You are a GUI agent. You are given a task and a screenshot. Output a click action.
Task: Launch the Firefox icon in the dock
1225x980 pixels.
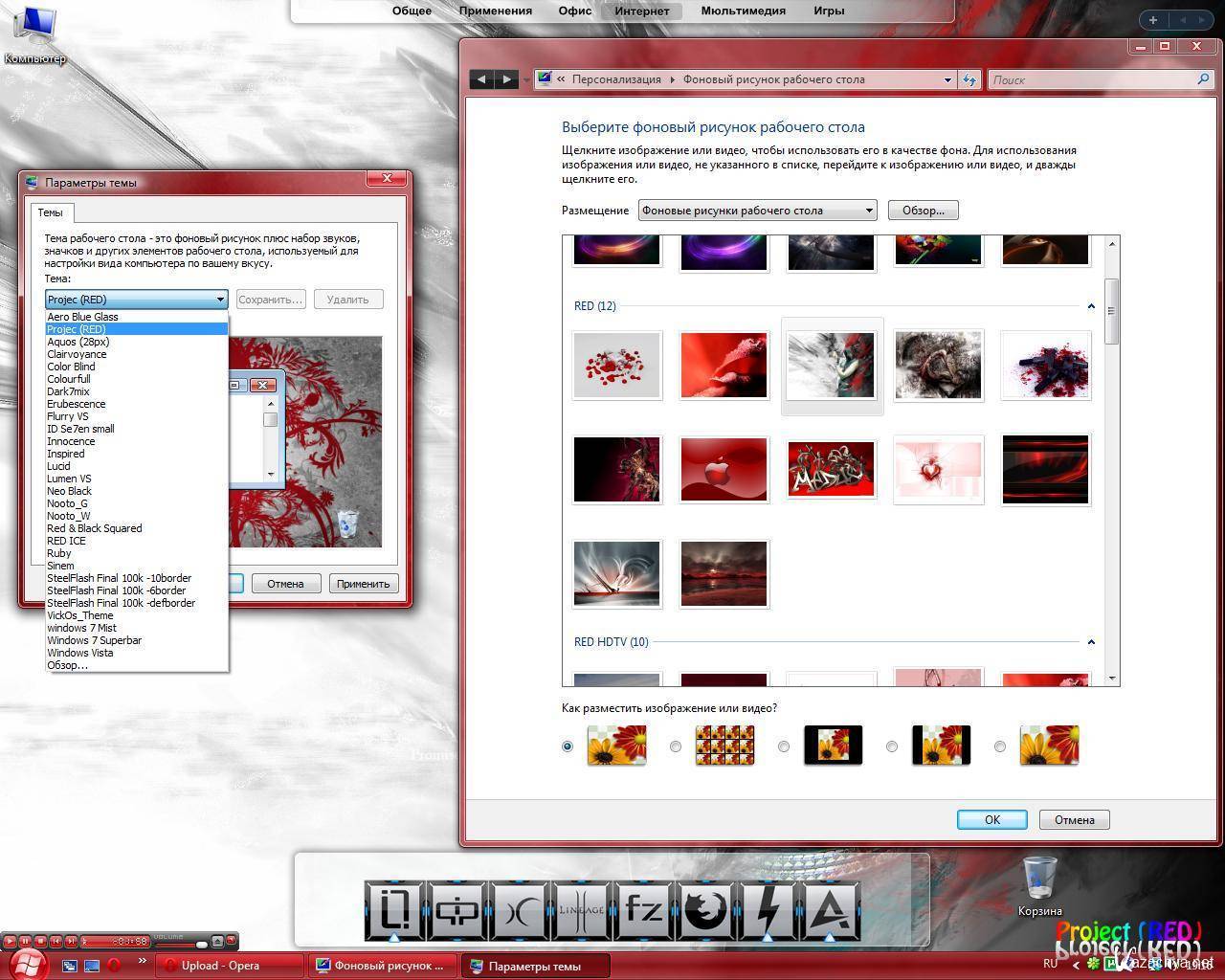[704, 910]
